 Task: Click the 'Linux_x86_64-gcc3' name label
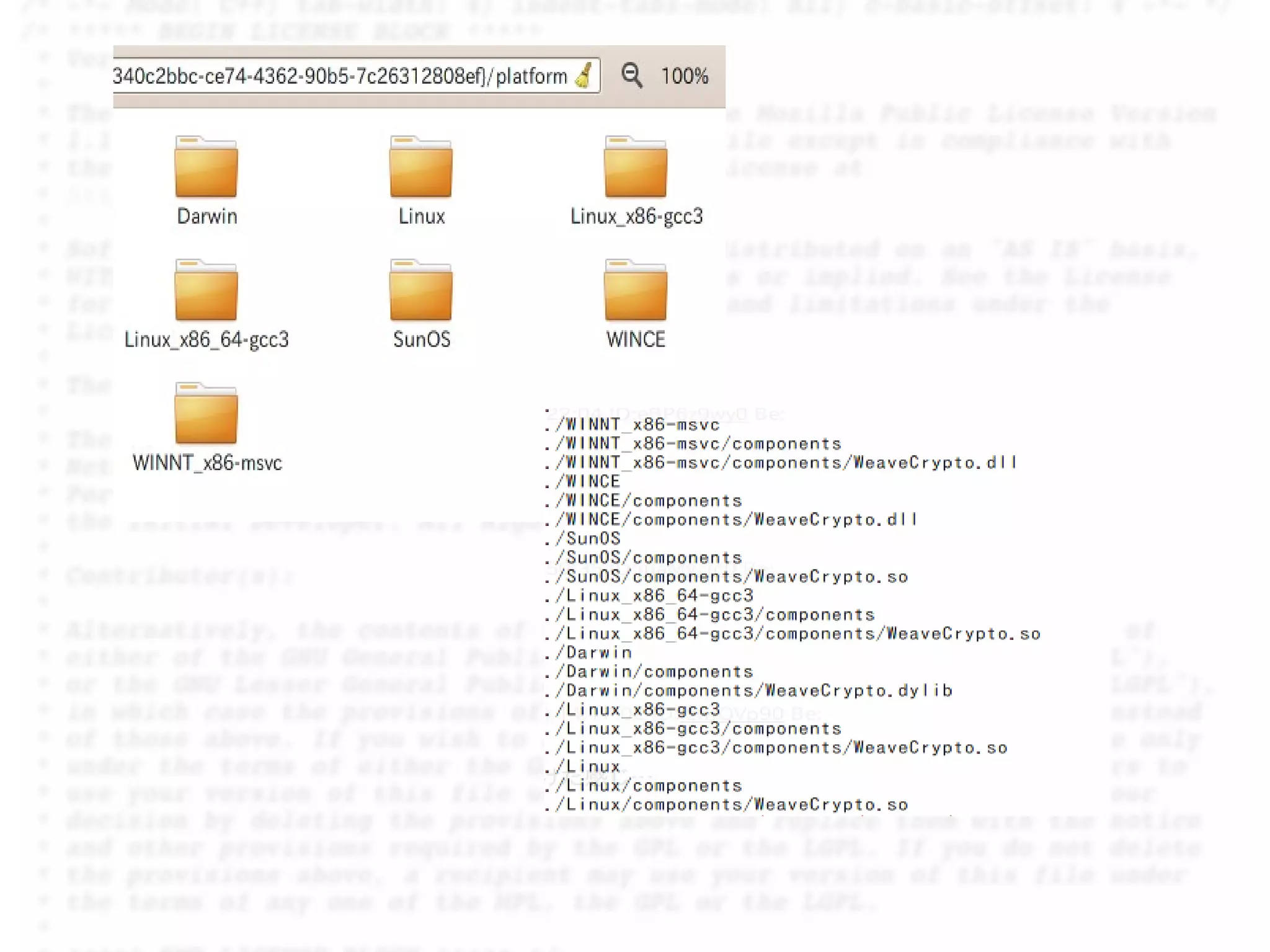206,339
